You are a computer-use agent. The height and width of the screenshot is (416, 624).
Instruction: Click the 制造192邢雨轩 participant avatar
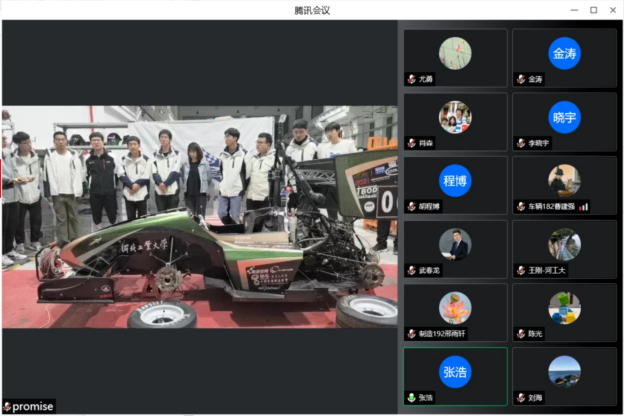tap(455, 308)
